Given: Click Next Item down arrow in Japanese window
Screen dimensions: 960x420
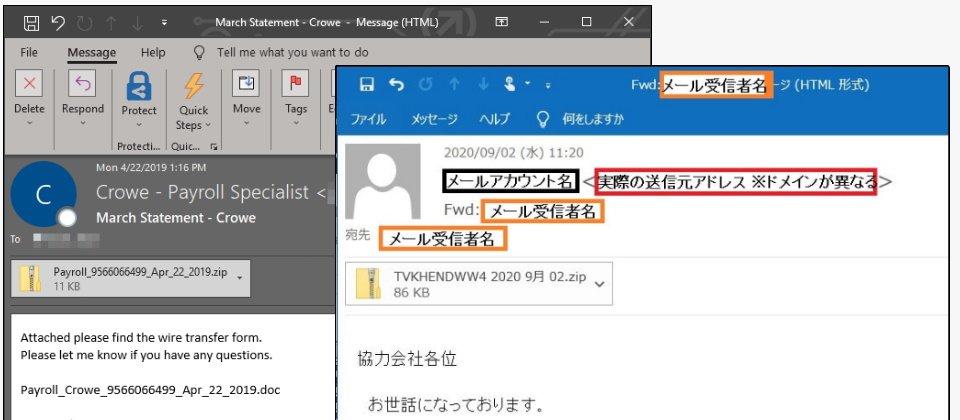Looking at the screenshot, I should point(483,85).
